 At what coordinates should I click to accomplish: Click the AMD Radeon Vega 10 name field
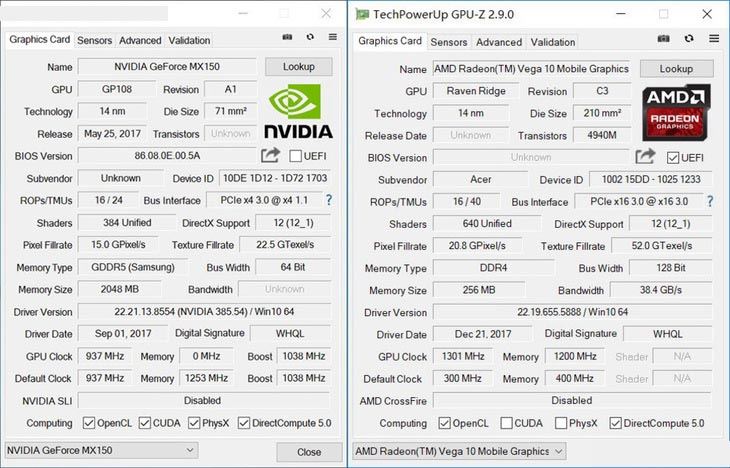pyautogui.click(x=531, y=68)
